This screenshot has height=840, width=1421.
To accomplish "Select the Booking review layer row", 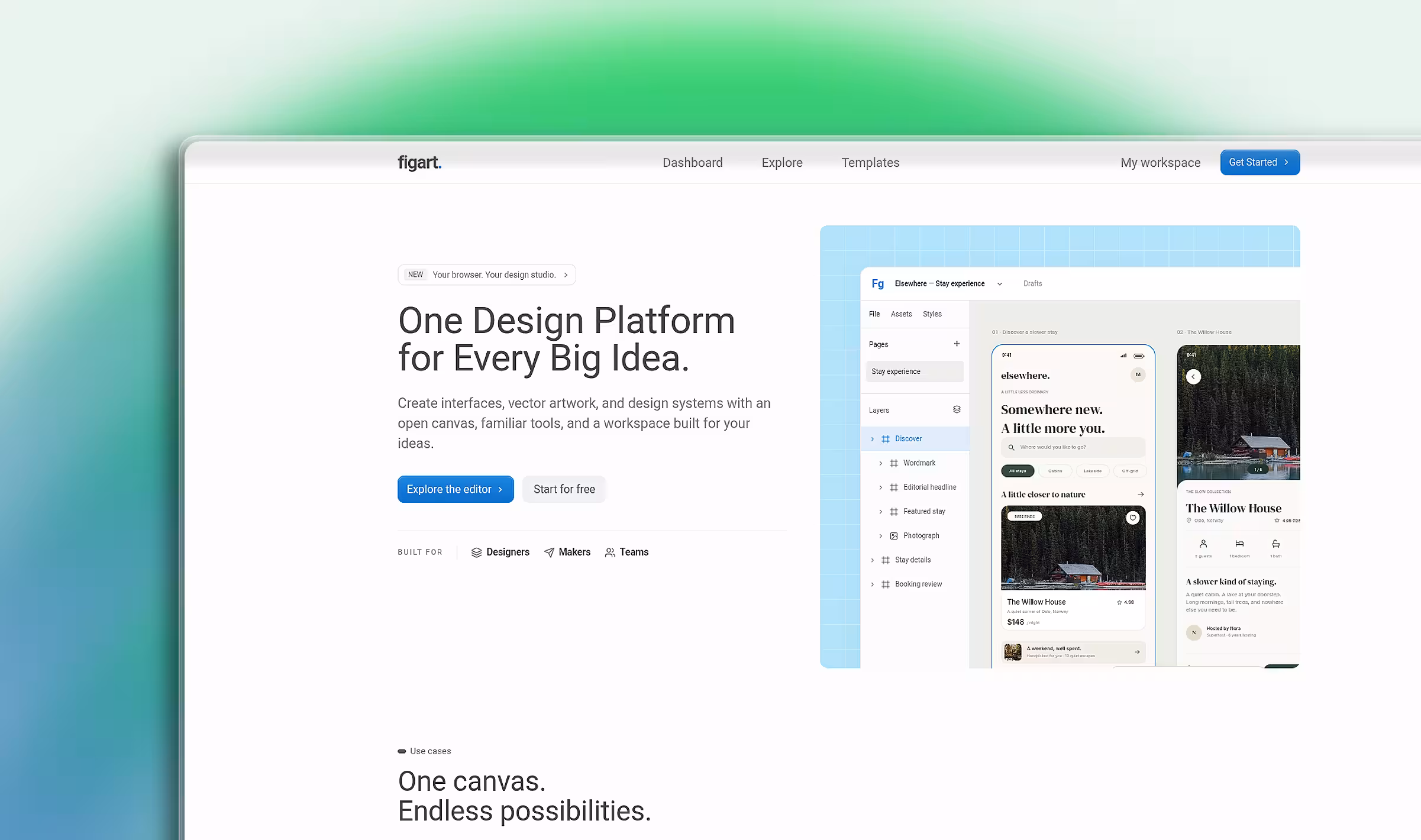I will [915, 584].
